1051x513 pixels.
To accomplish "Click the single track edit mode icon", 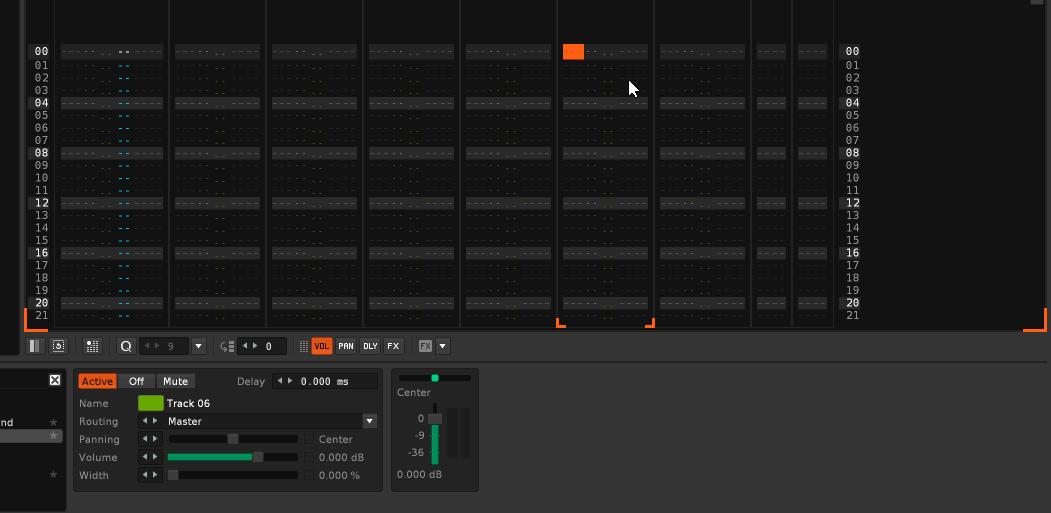I will [x=35, y=346].
